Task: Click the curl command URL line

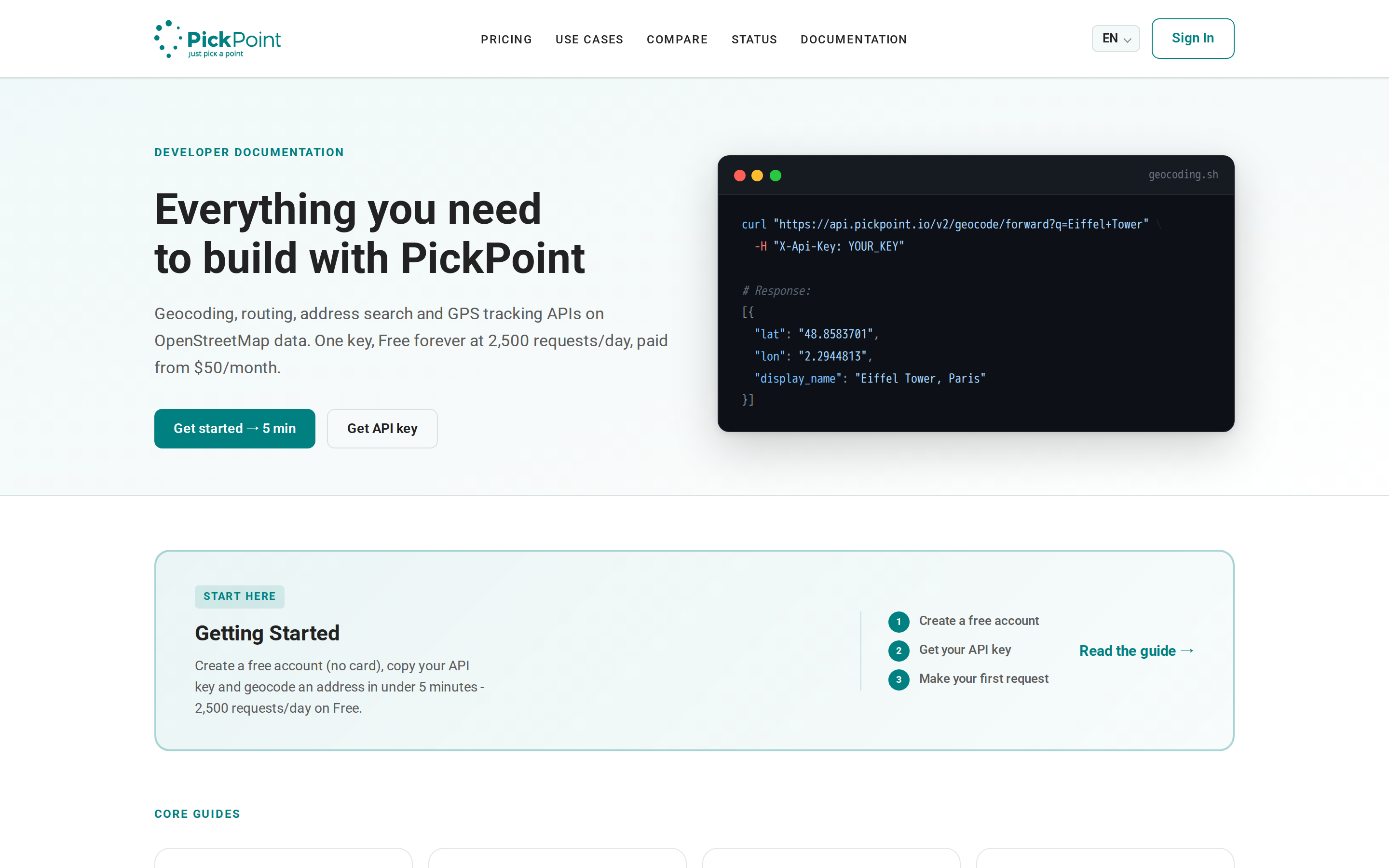Action: (951, 224)
